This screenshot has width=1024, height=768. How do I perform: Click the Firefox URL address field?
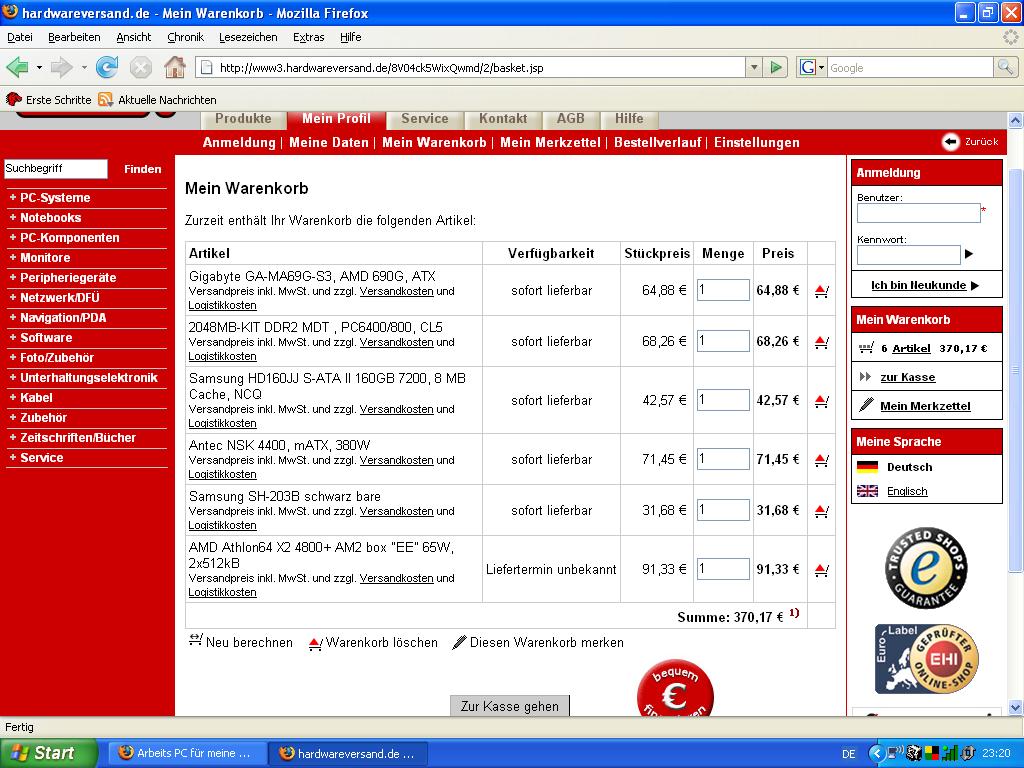[470, 67]
